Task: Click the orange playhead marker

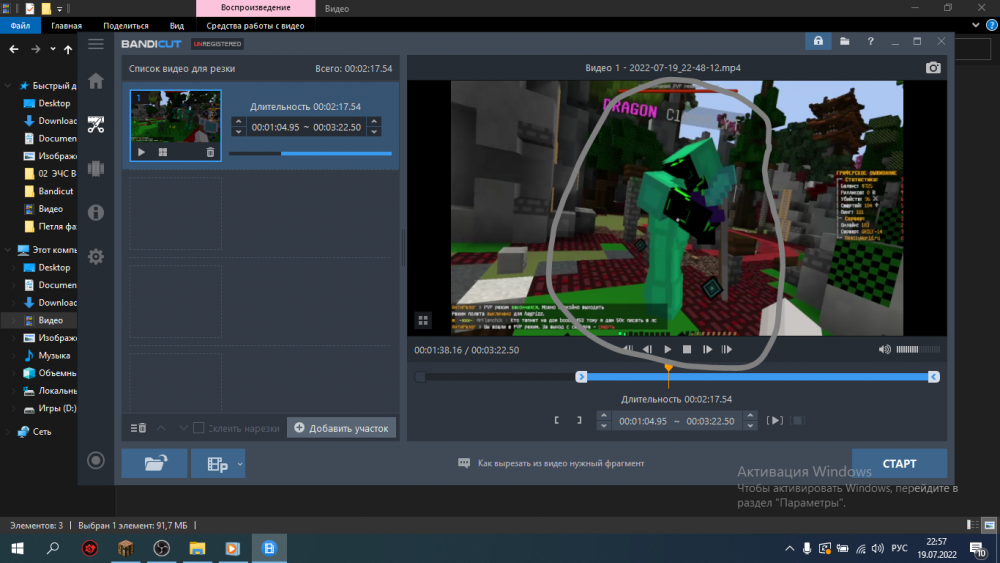Action: coord(668,369)
